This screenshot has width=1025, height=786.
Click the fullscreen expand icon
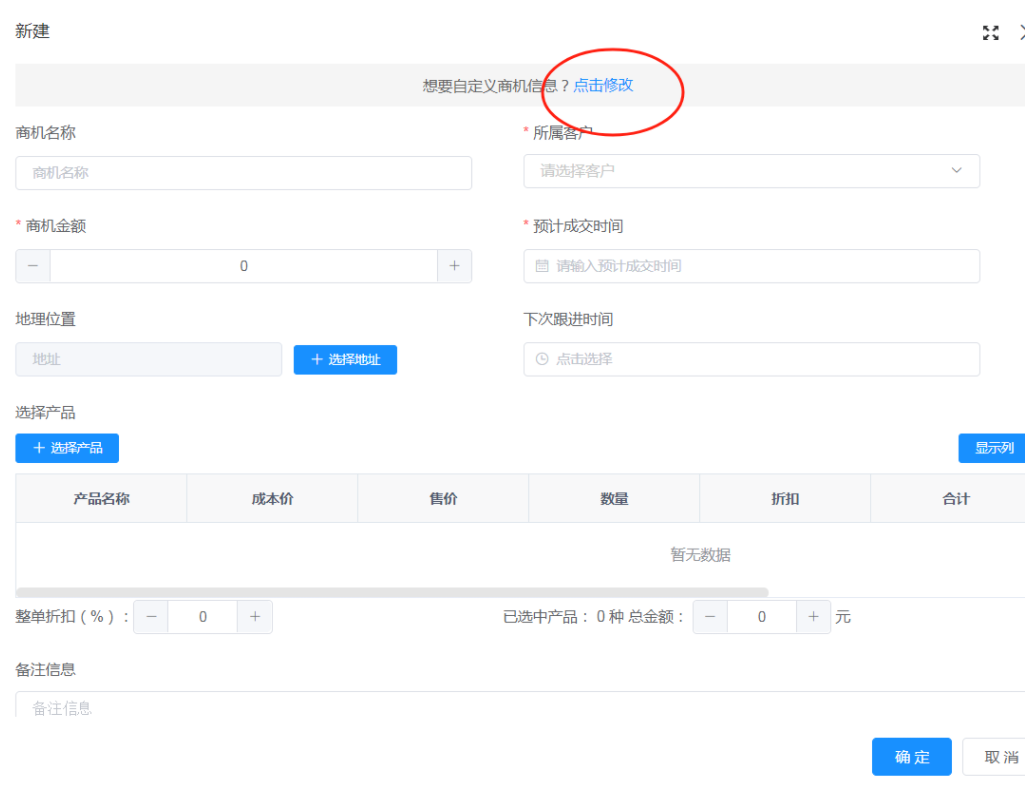pyautogui.click(x=990, y=32)
